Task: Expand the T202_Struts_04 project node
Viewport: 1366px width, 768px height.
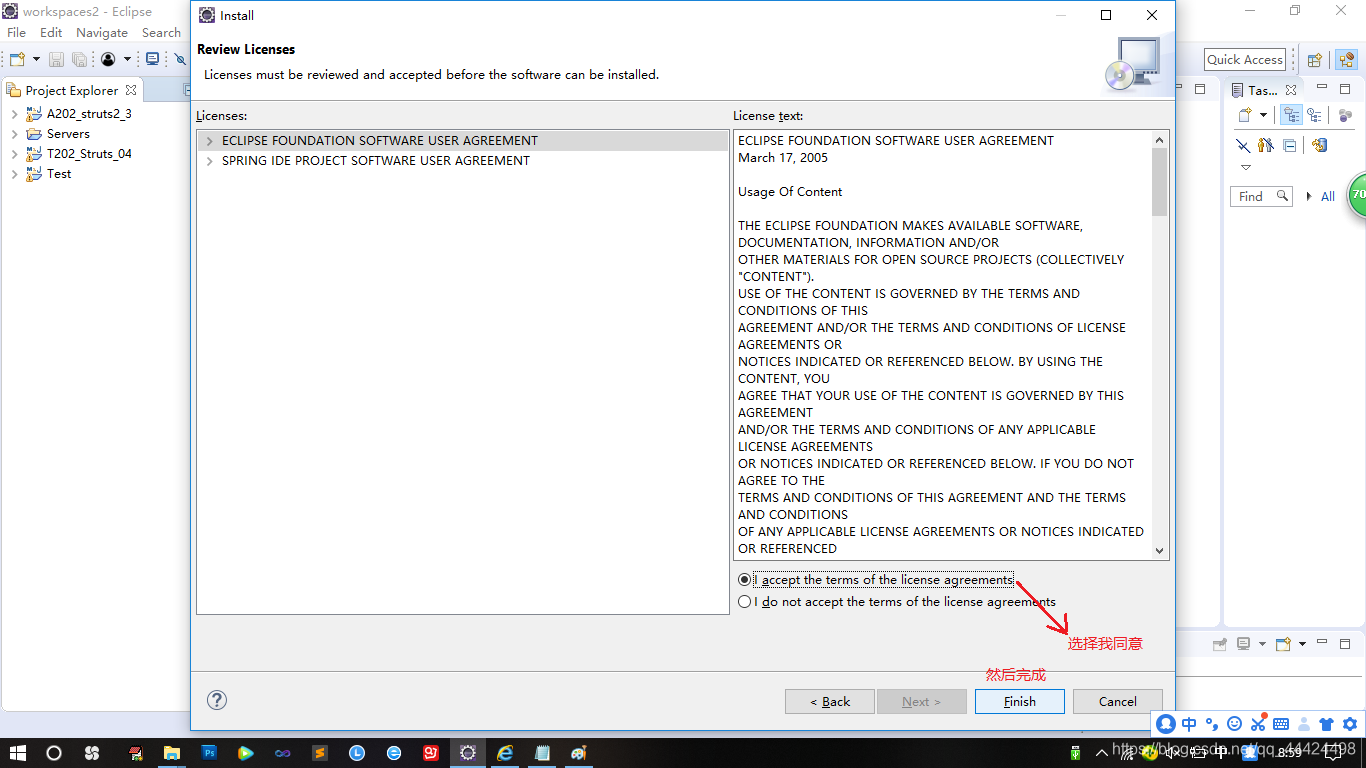Action: click(14, 154)
